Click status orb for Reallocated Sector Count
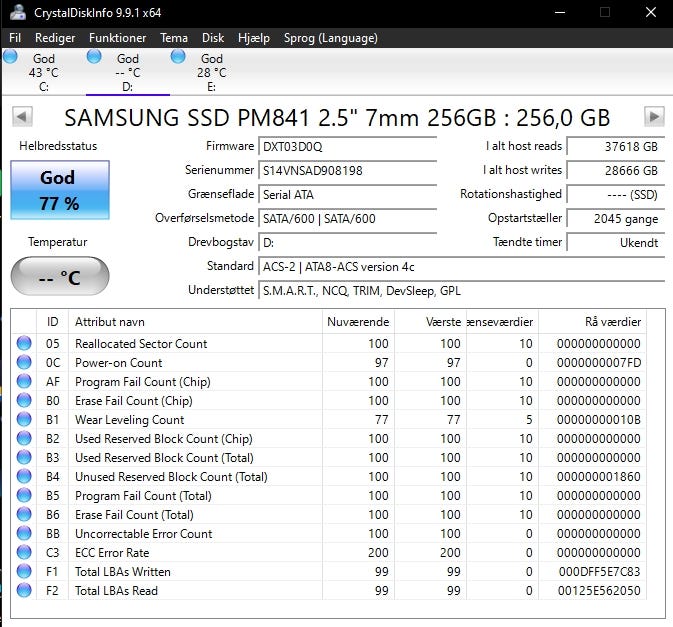Image resolution: width=673 pixels, height=627 pixels. pos(24,343)
